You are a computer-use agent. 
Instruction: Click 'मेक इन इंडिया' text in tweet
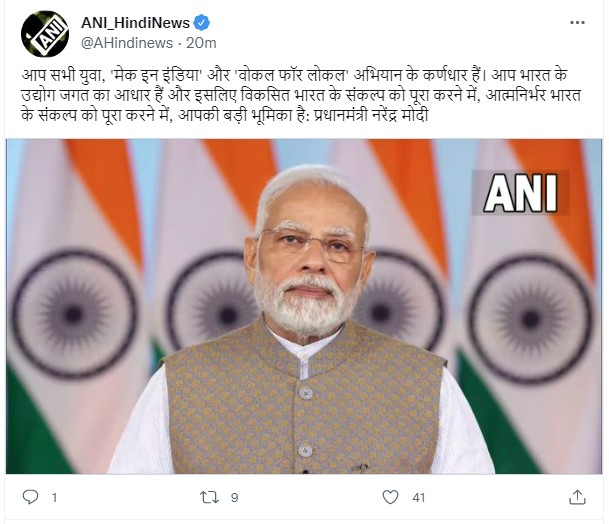tap(157, 75)
